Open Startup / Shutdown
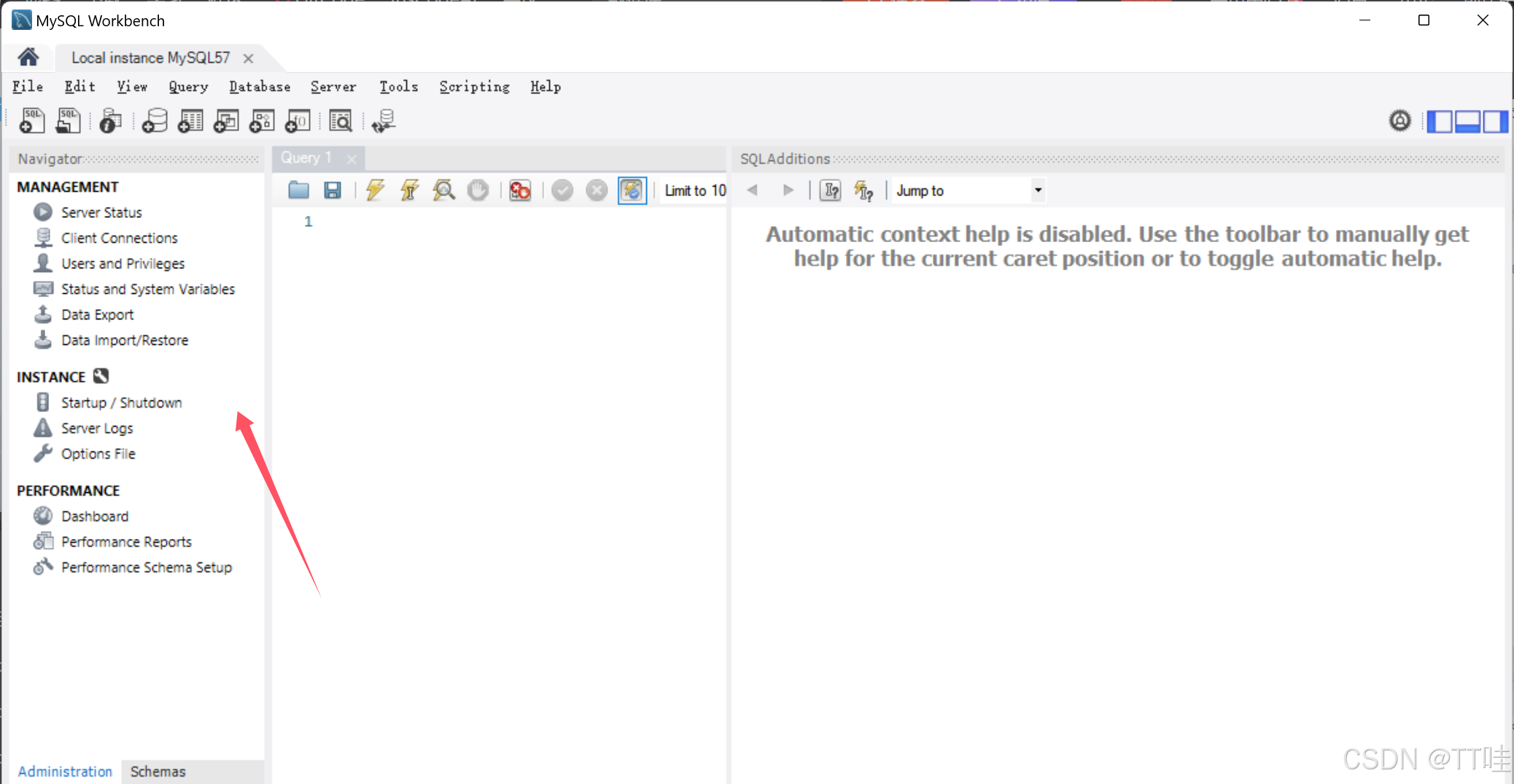The height and width of the screenshot is (784, 1514). pyautogui.click(x=122, y=403)
